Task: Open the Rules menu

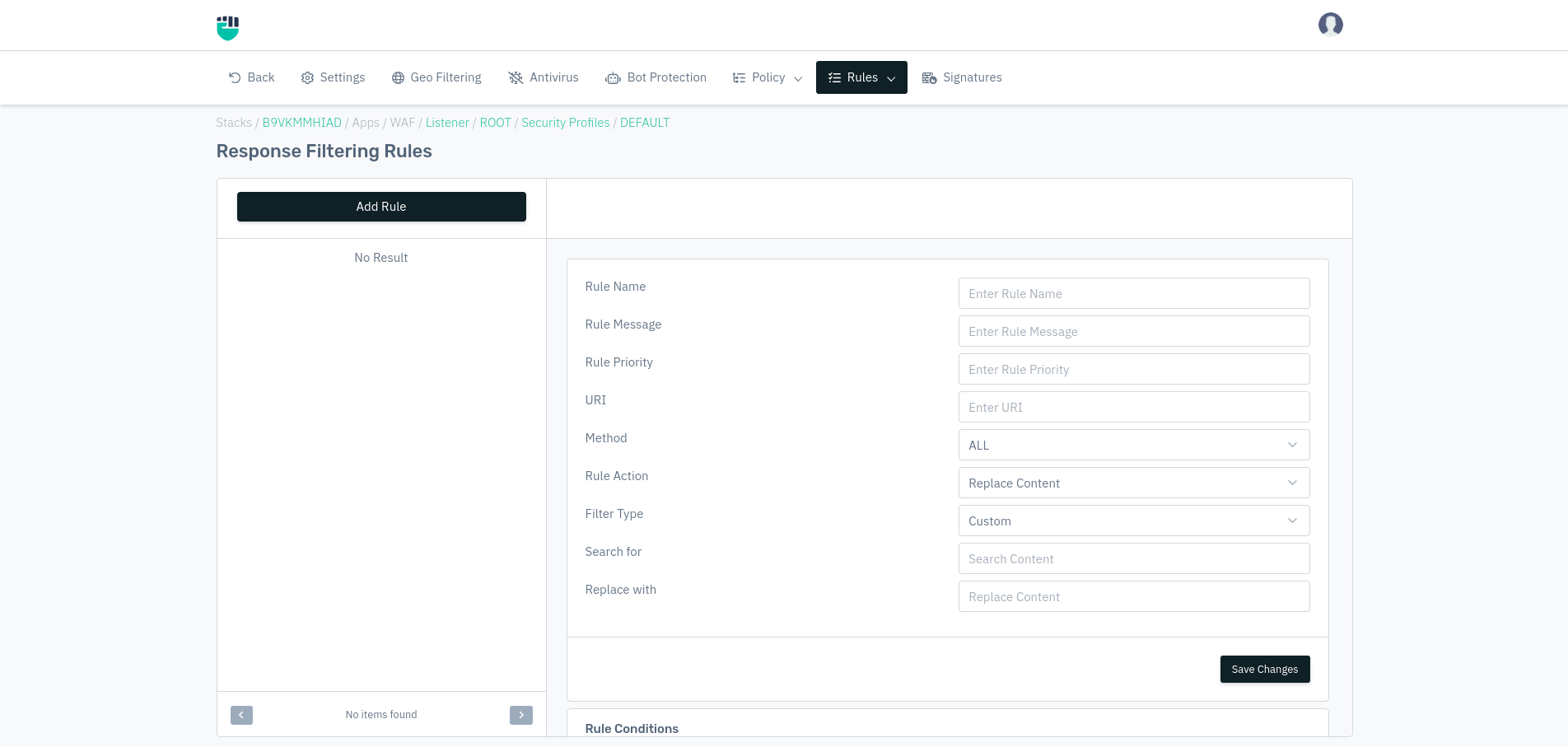Action: pos(861,77)
